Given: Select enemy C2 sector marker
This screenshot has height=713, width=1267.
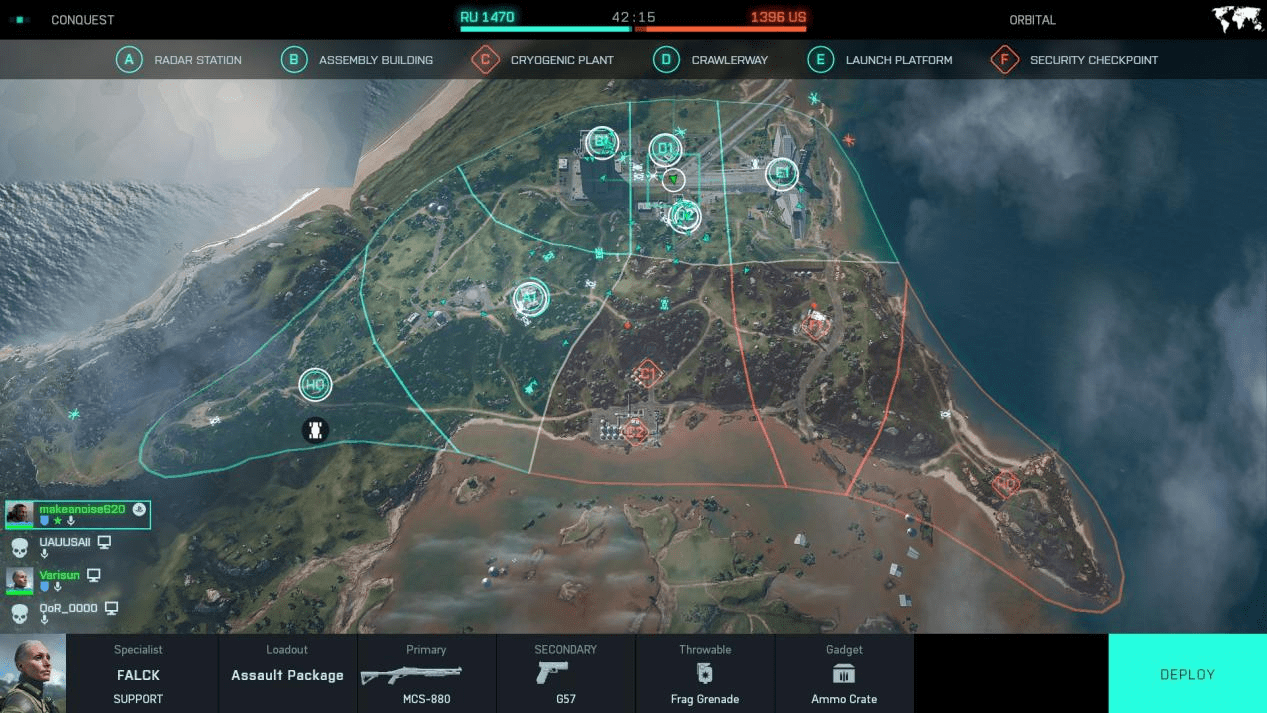Looking at the screenshot, I should (x=634, y=433).
